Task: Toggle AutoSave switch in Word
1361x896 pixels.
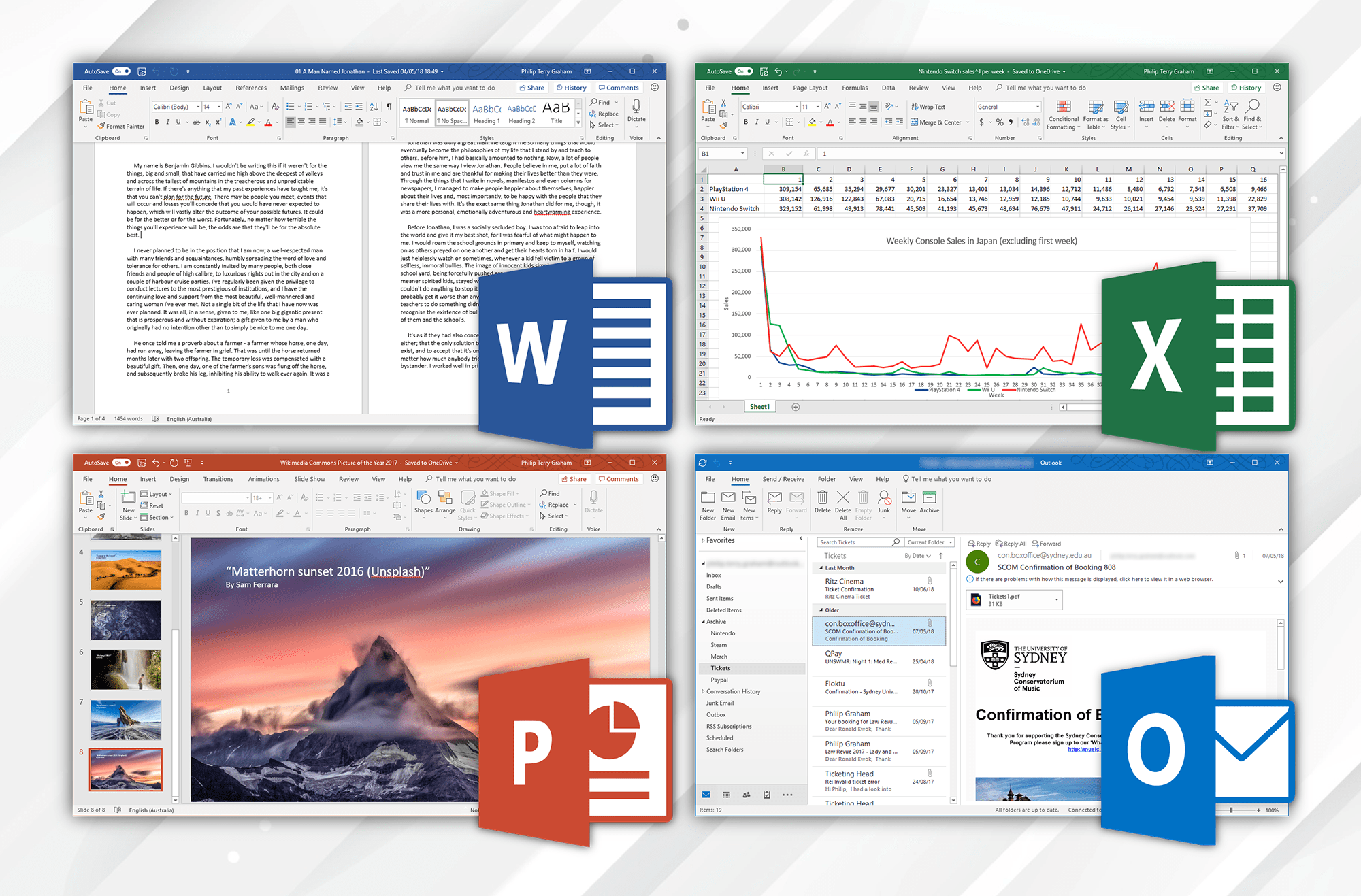Action: pyautogui.click(x=122, y=71)
